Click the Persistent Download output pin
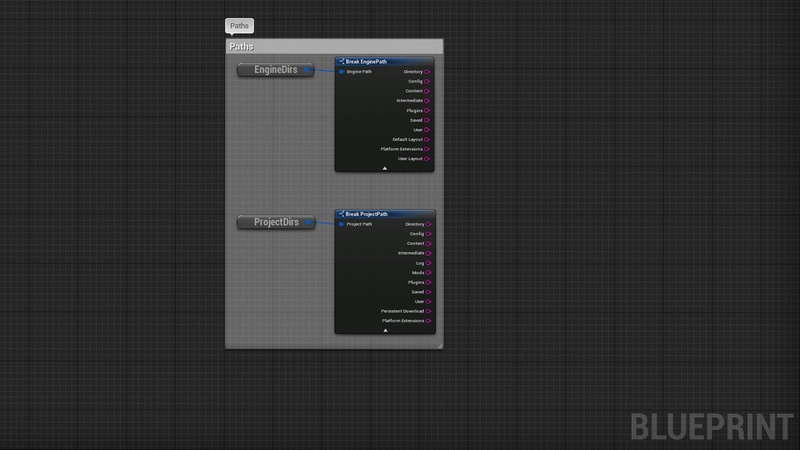This screenshot has width=800, height=450. tap(428, 311)
